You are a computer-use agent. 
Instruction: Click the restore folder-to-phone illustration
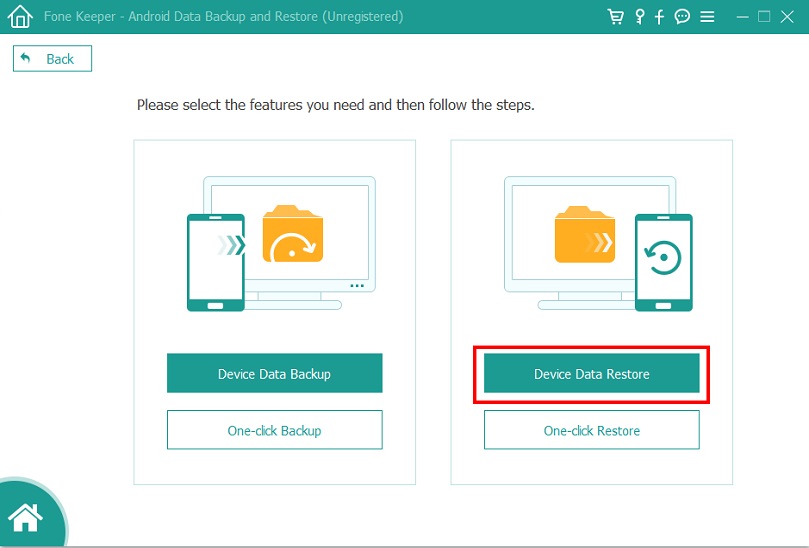click(591, 245)
